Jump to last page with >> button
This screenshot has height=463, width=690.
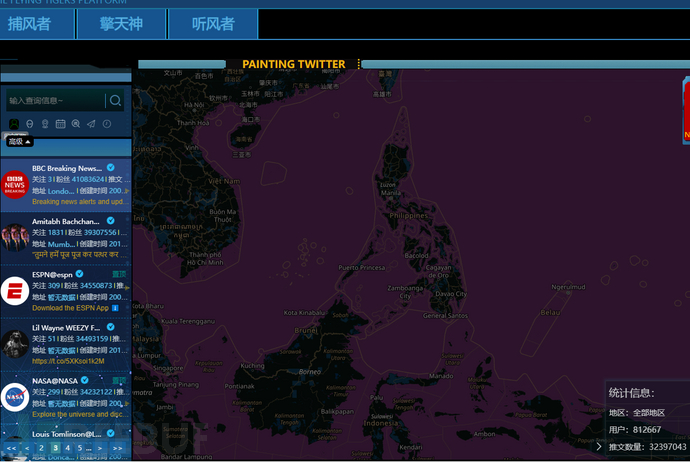tap(116, 449)
